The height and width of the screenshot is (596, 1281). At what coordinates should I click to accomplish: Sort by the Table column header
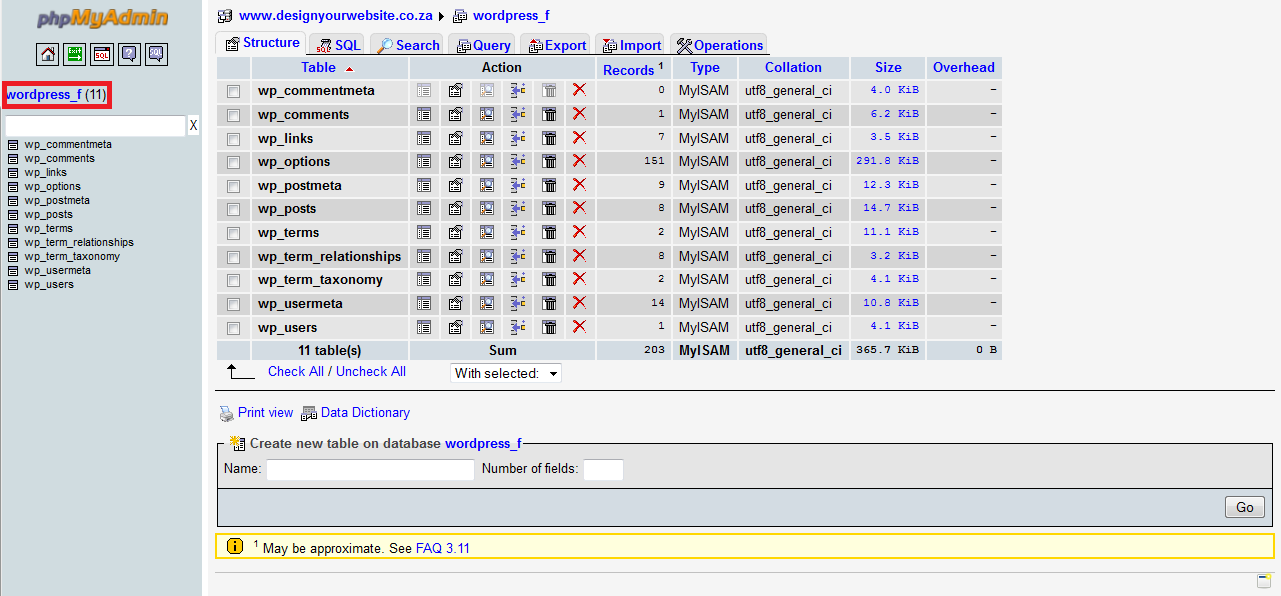[319, 68]
